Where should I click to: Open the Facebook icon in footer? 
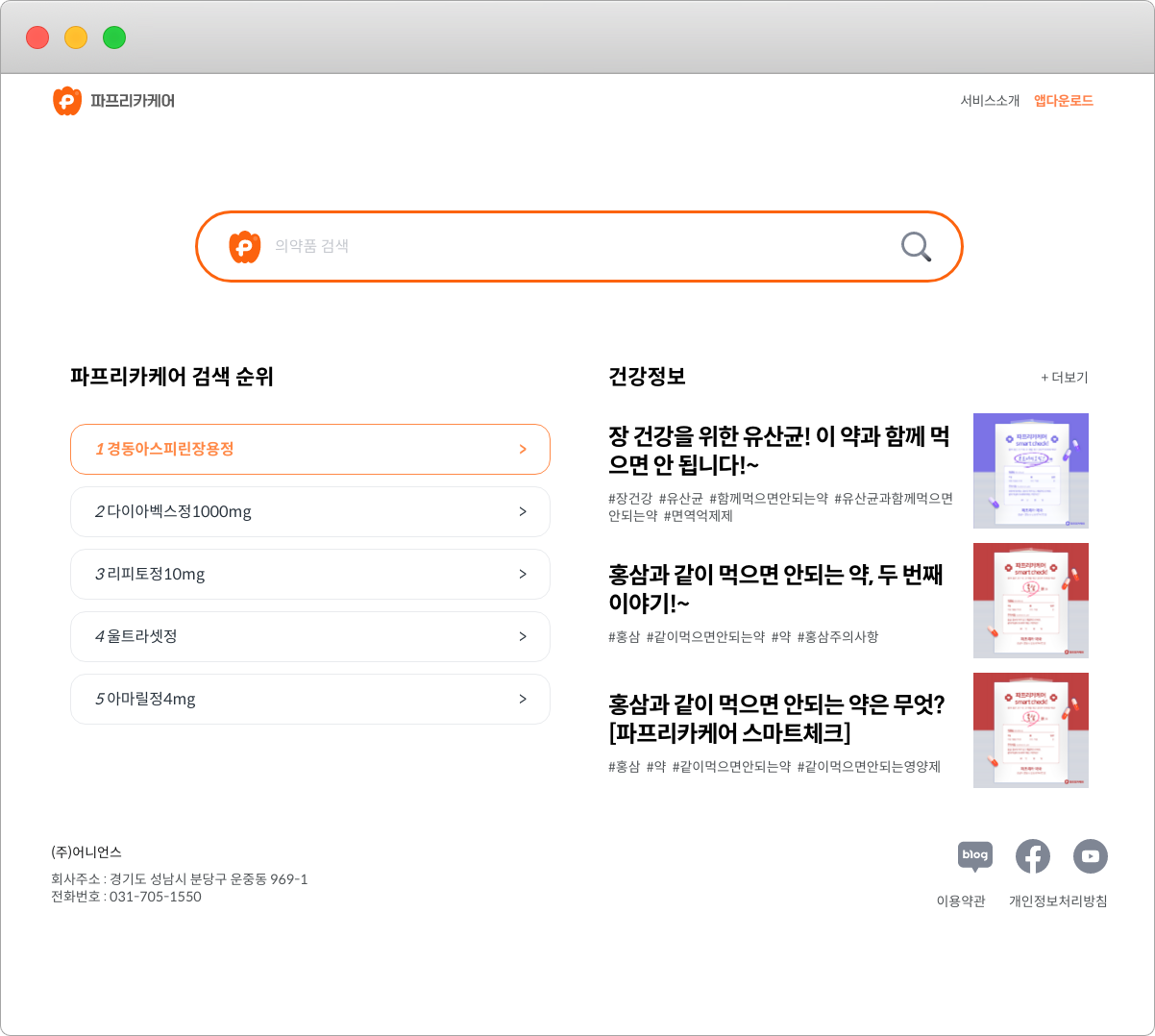click(1032, 855)
